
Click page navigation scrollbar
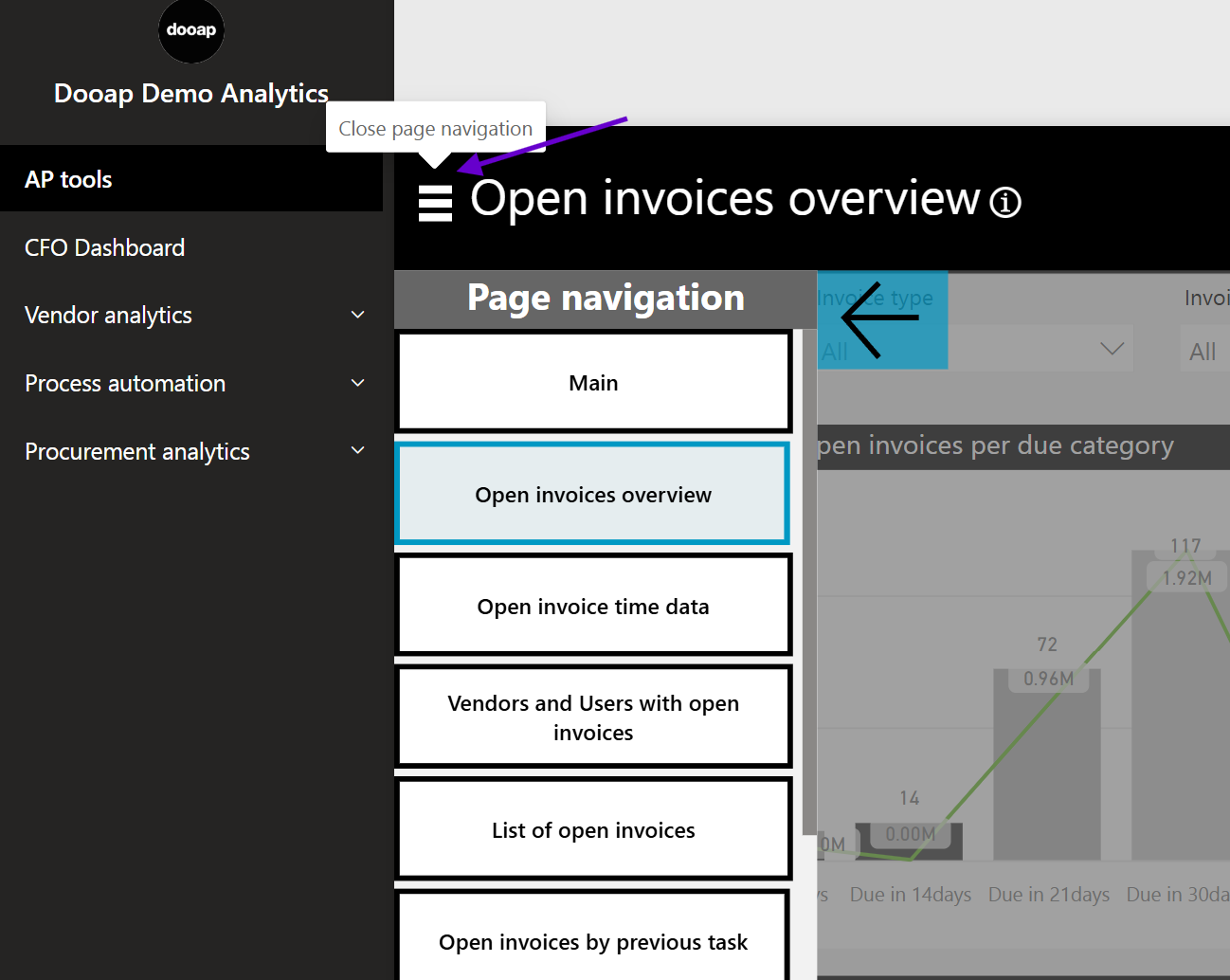(x=809, y=581)
